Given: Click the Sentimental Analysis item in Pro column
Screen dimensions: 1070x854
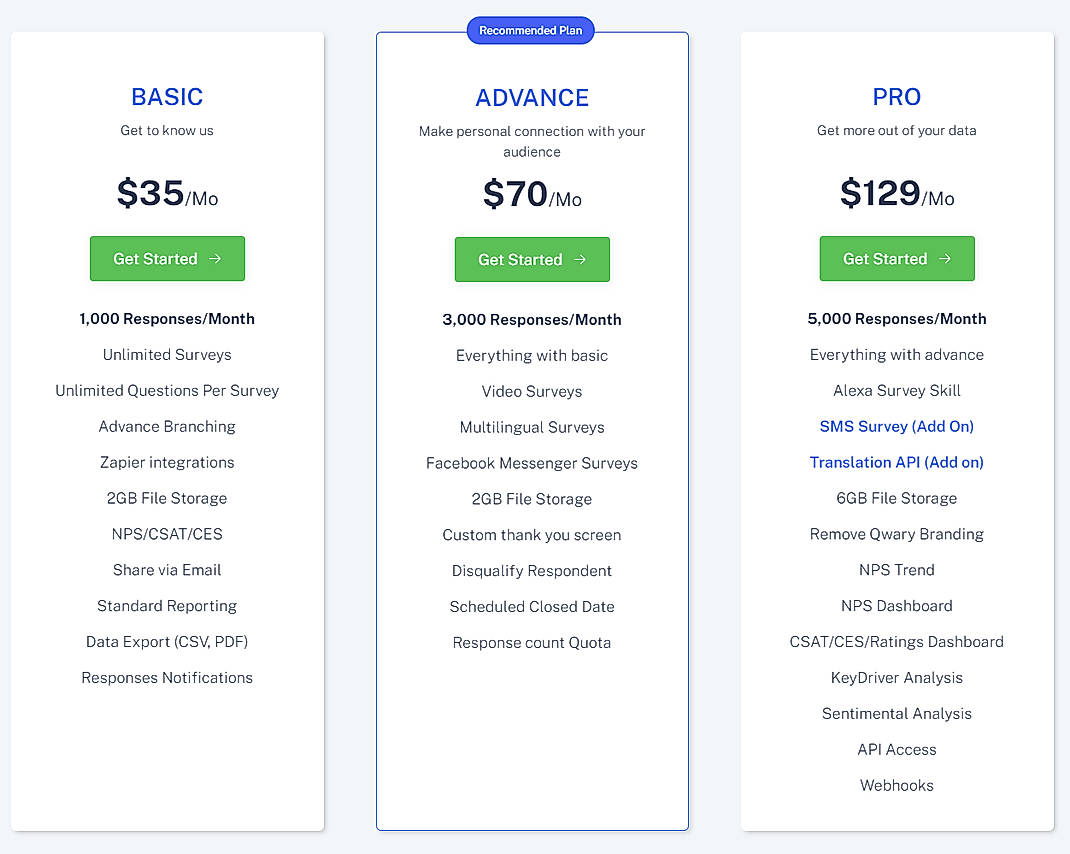Looking at the screenshot, I should pyautogui.click(x=896, y=713).
